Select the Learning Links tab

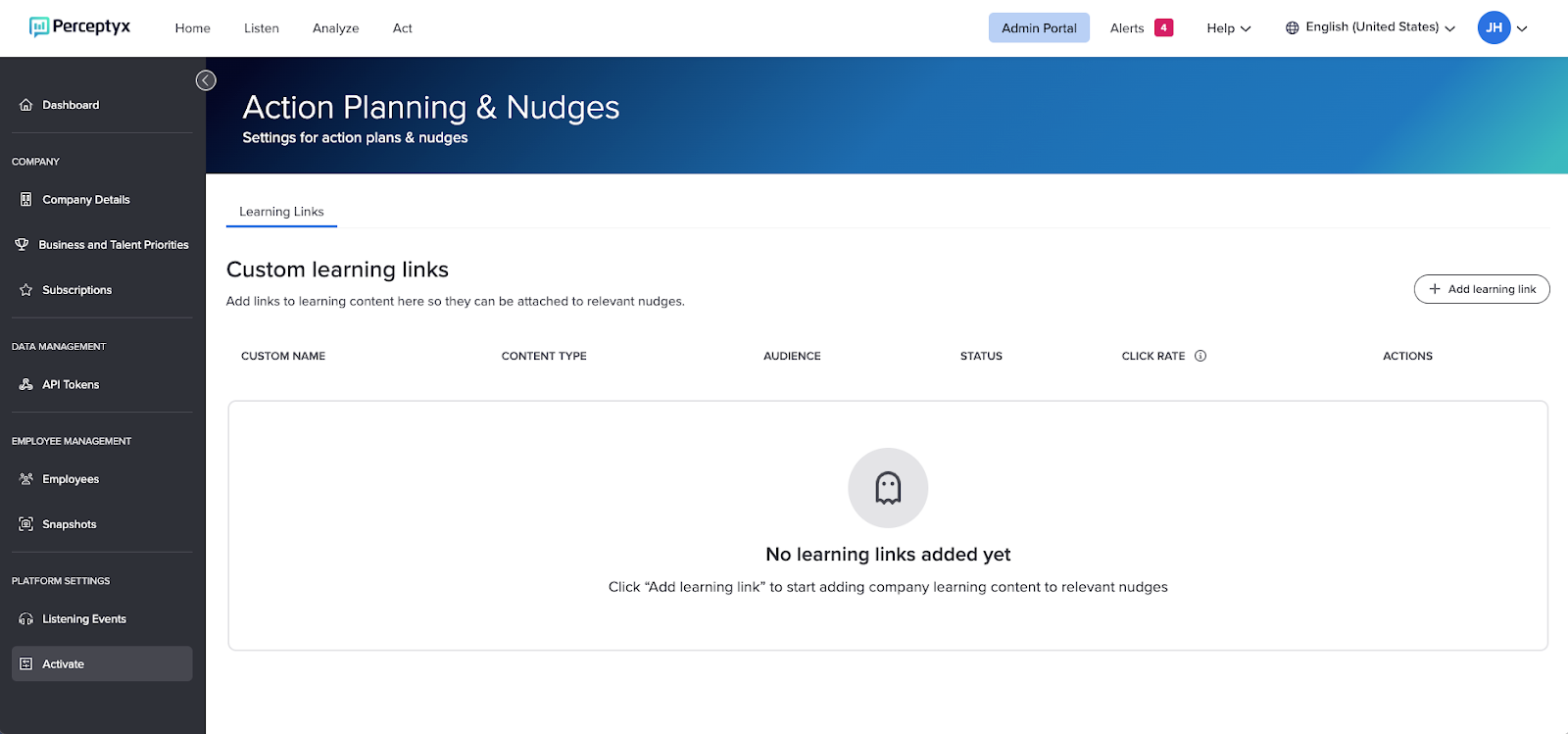[x=281, y=212]
